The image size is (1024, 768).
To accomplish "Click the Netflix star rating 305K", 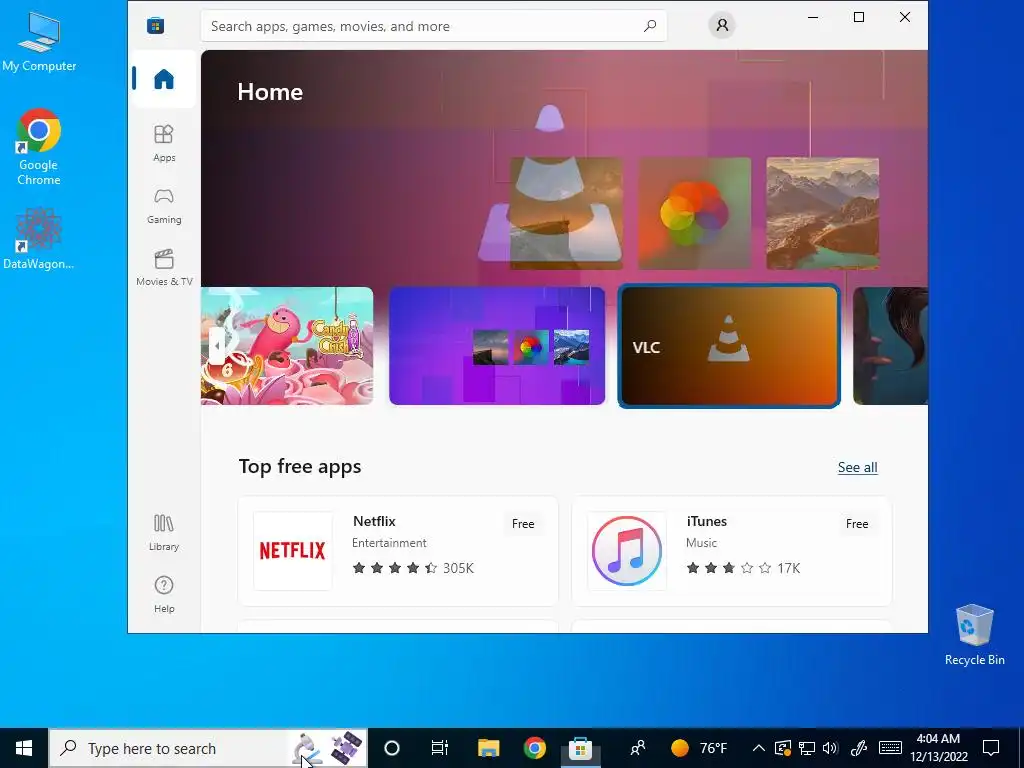I will click(413, 568).
